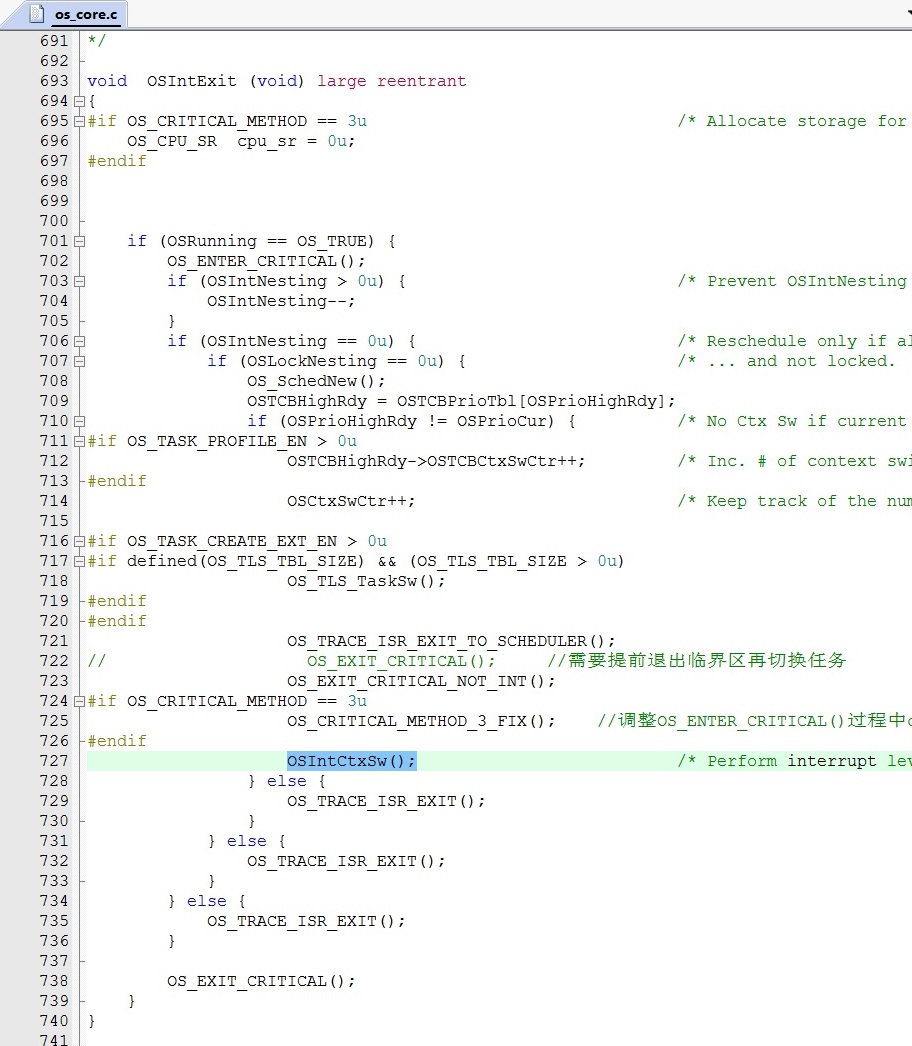Image resolution: width=912 pixels, height=1046 pixels.
Task: Click the highlighted OSIntCtxSw(); call
Action: (352, 761)
